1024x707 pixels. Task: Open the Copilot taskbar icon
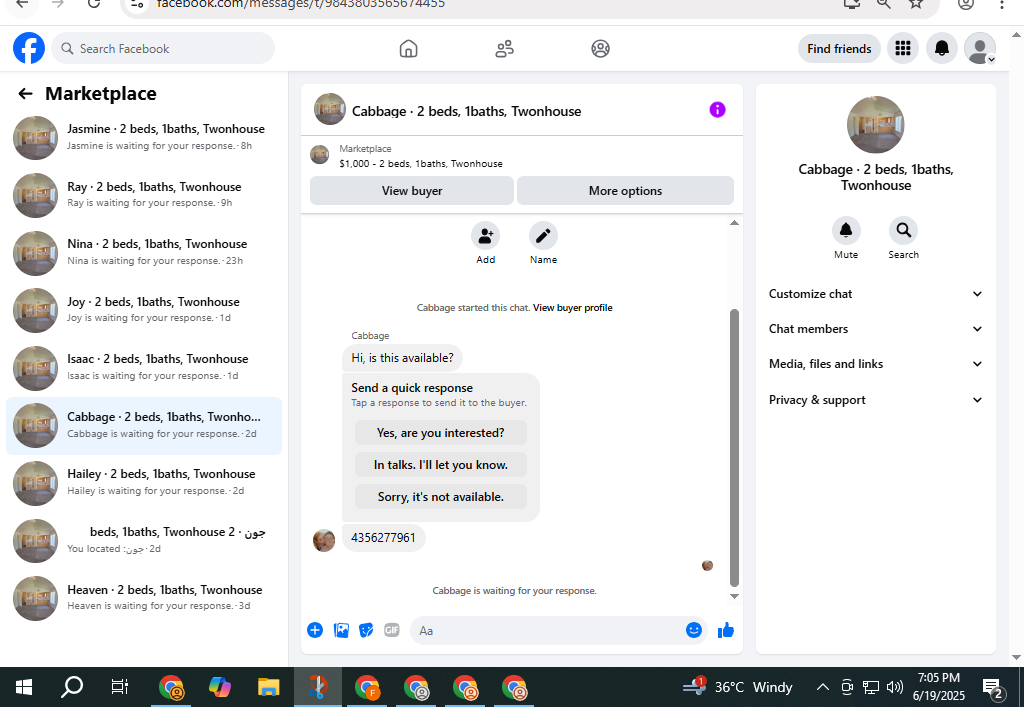[219, 687]
